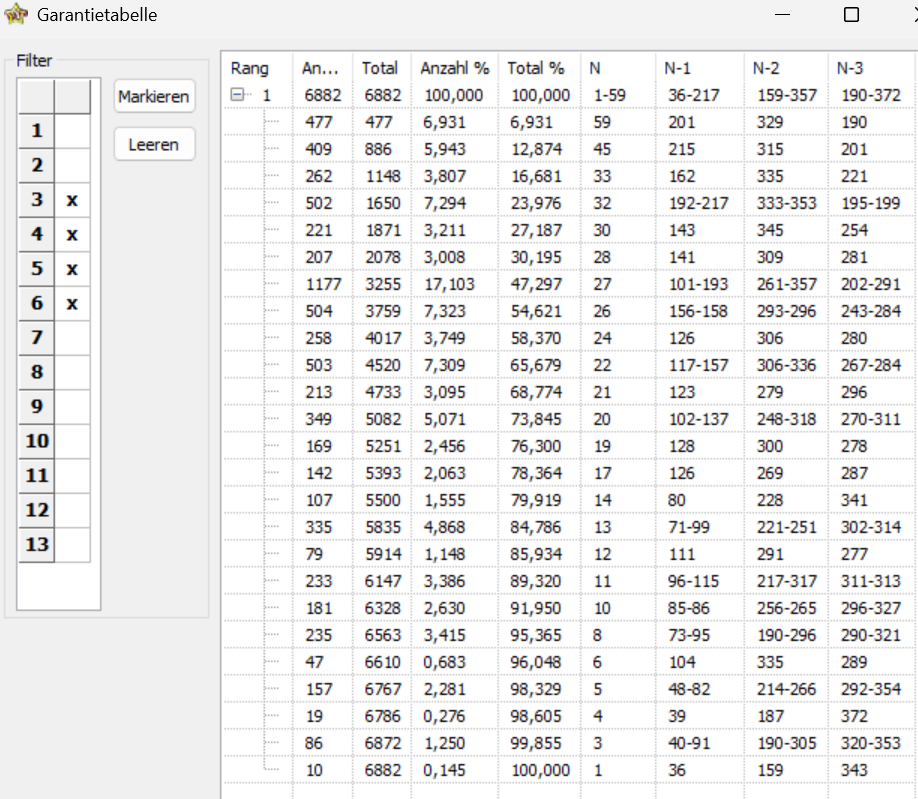Screen dimensions: 918x799
Task: Select the row with Anzahl 79
Action: 569,554
